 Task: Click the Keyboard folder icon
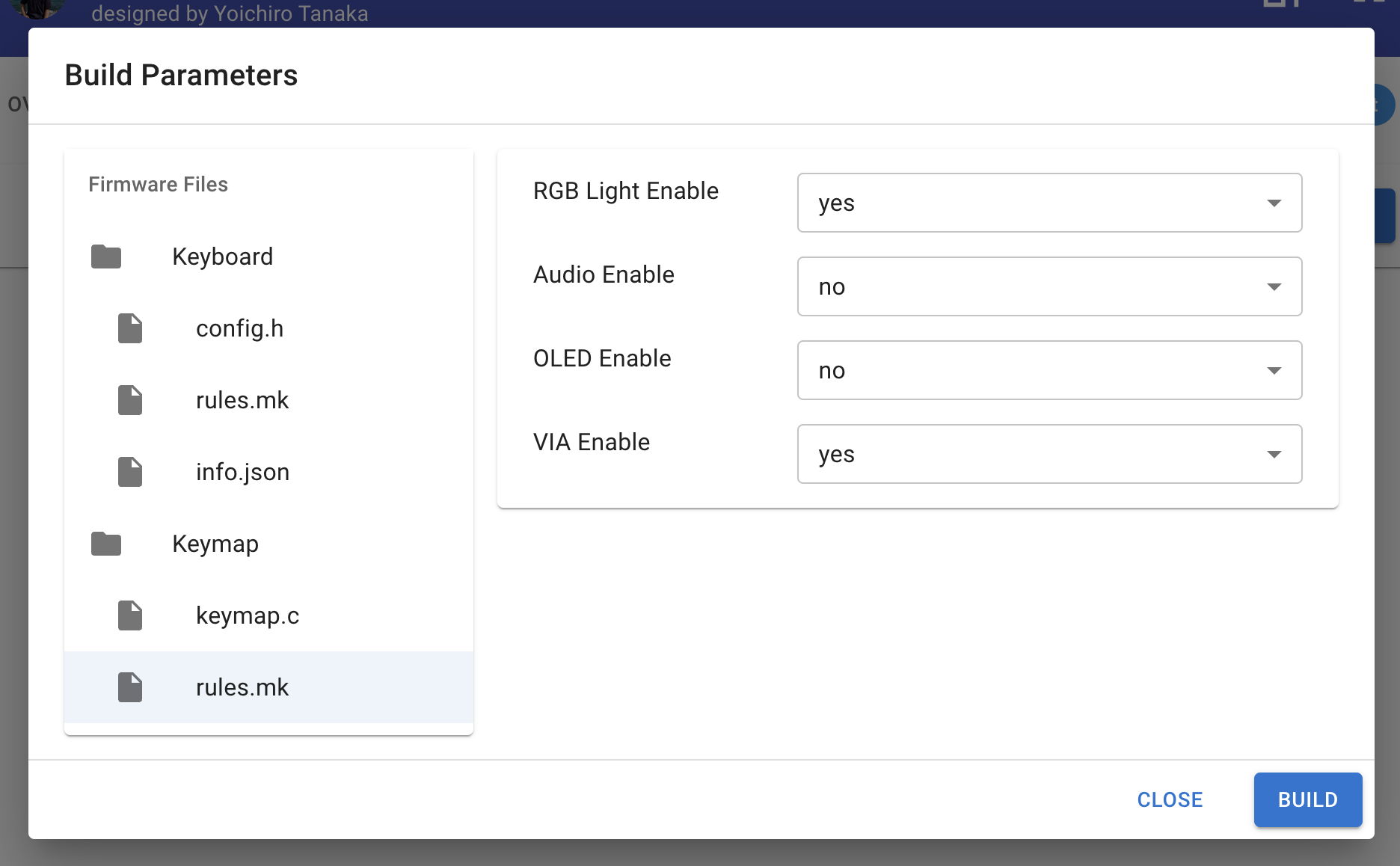pyautogui.click(x=106, y=257)
